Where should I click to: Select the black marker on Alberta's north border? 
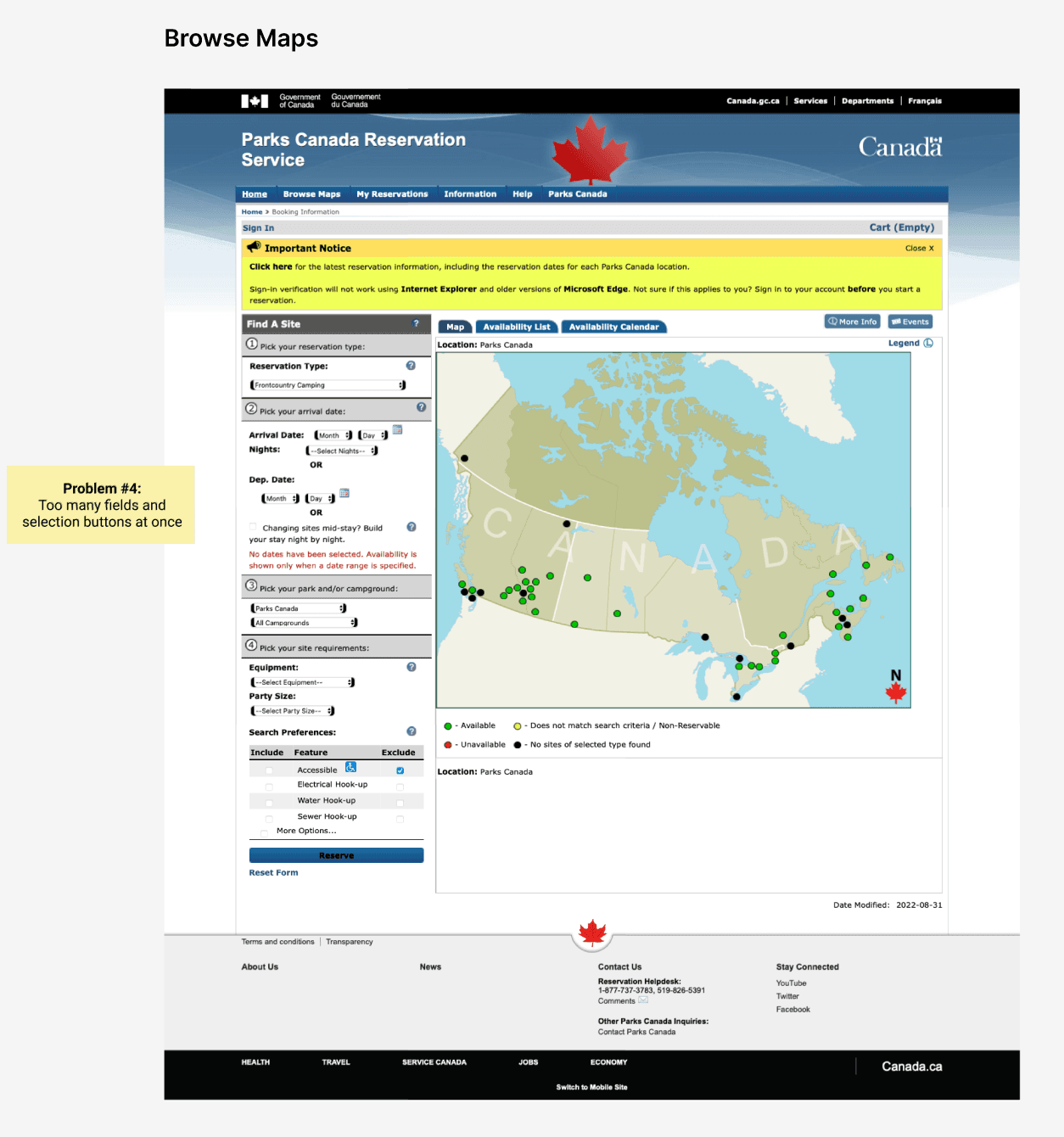(x=567, y=524)
